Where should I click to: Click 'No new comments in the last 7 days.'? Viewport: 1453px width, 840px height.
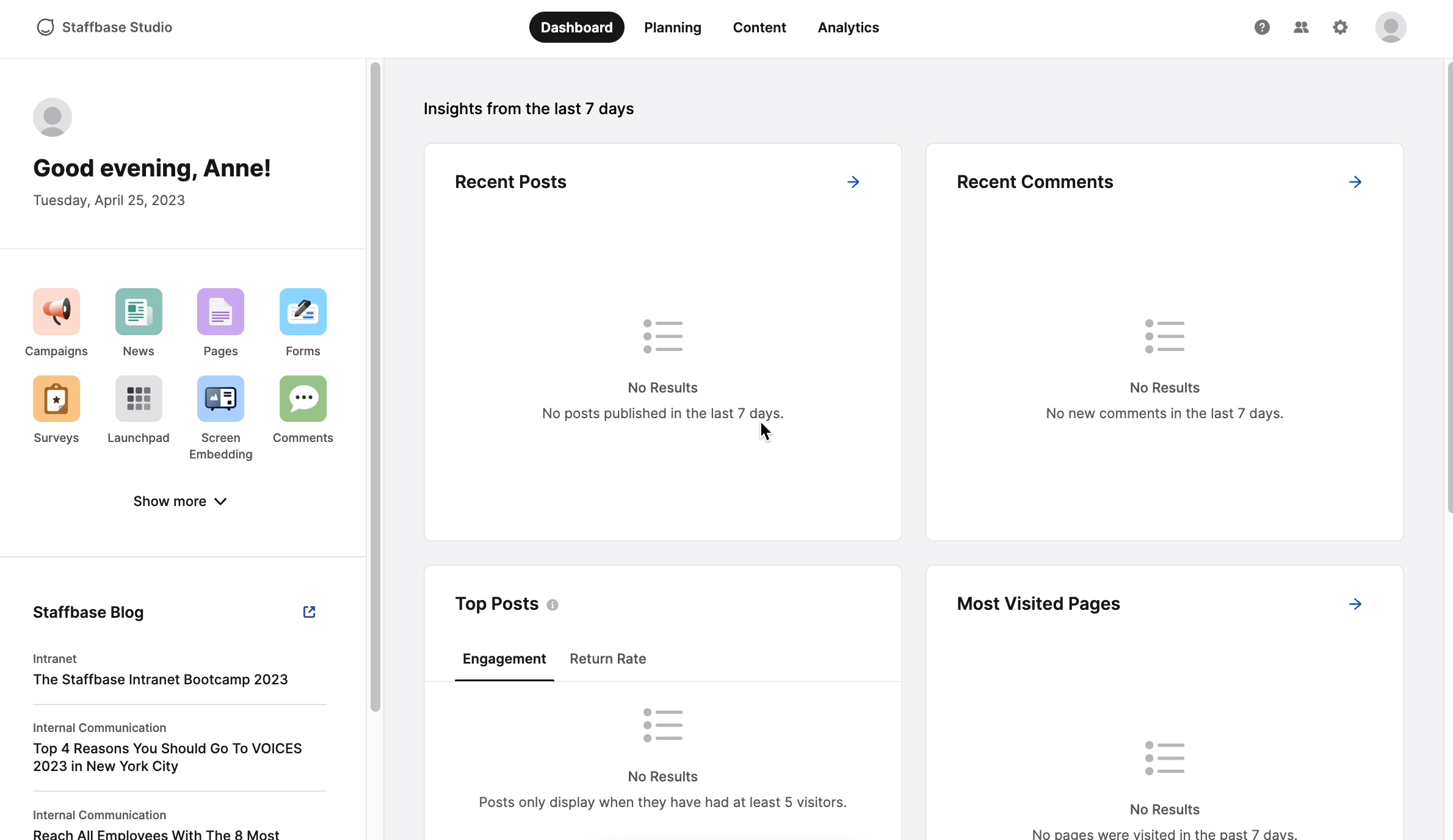(x=1165, y=413)
